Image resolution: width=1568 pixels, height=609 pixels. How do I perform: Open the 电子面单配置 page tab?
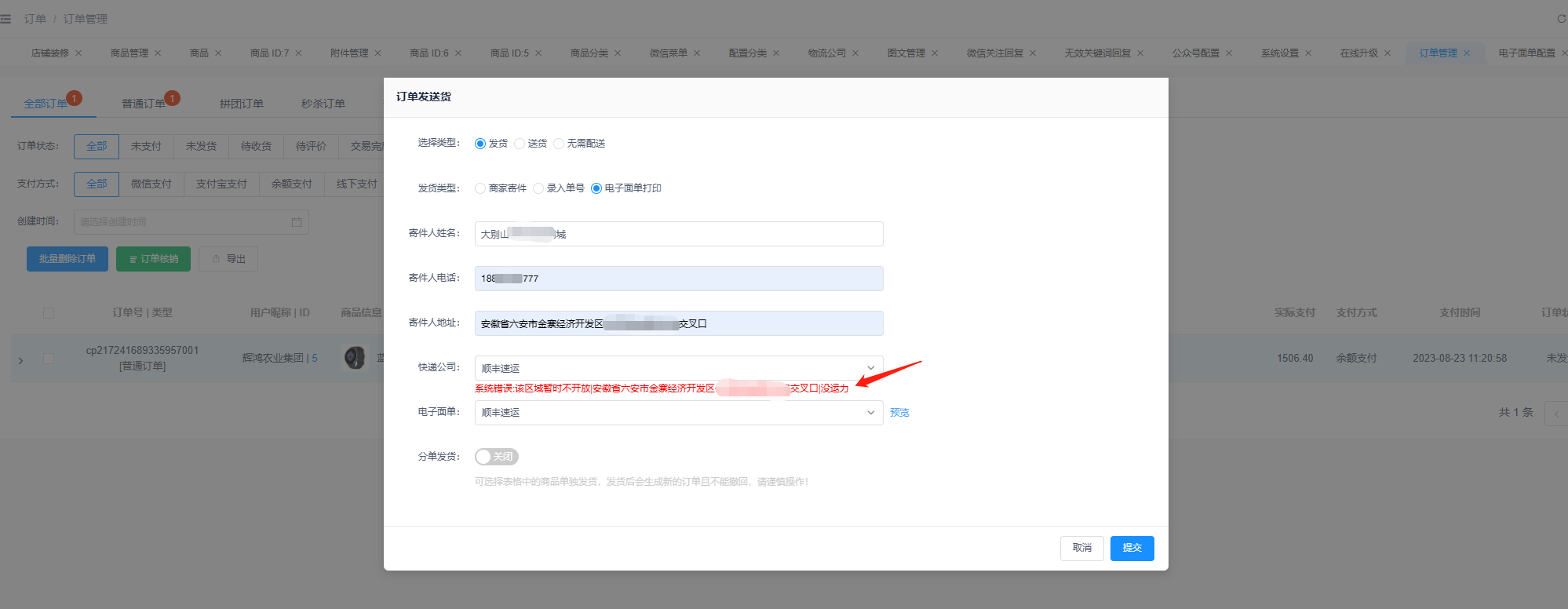(1527, 53)
